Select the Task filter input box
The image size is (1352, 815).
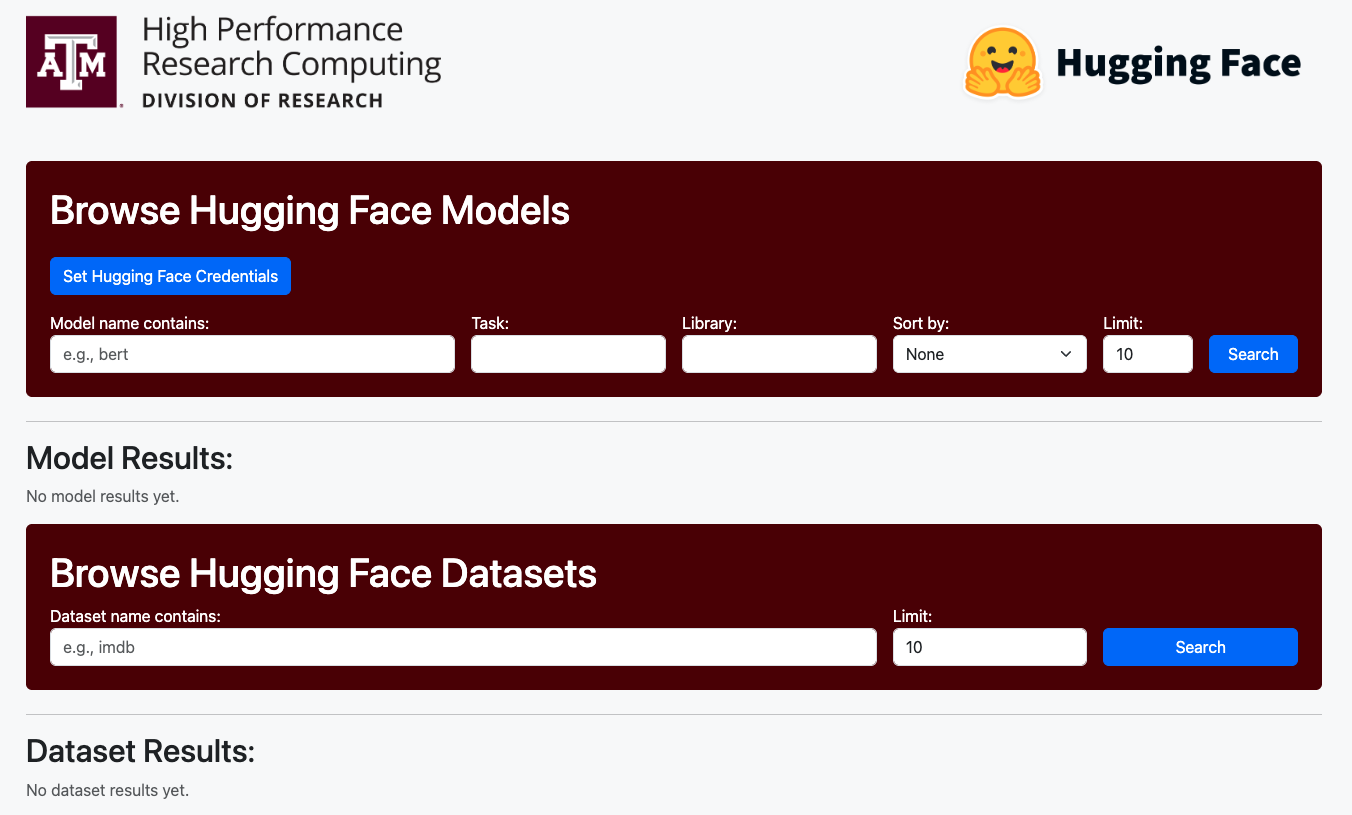(568, 354)
